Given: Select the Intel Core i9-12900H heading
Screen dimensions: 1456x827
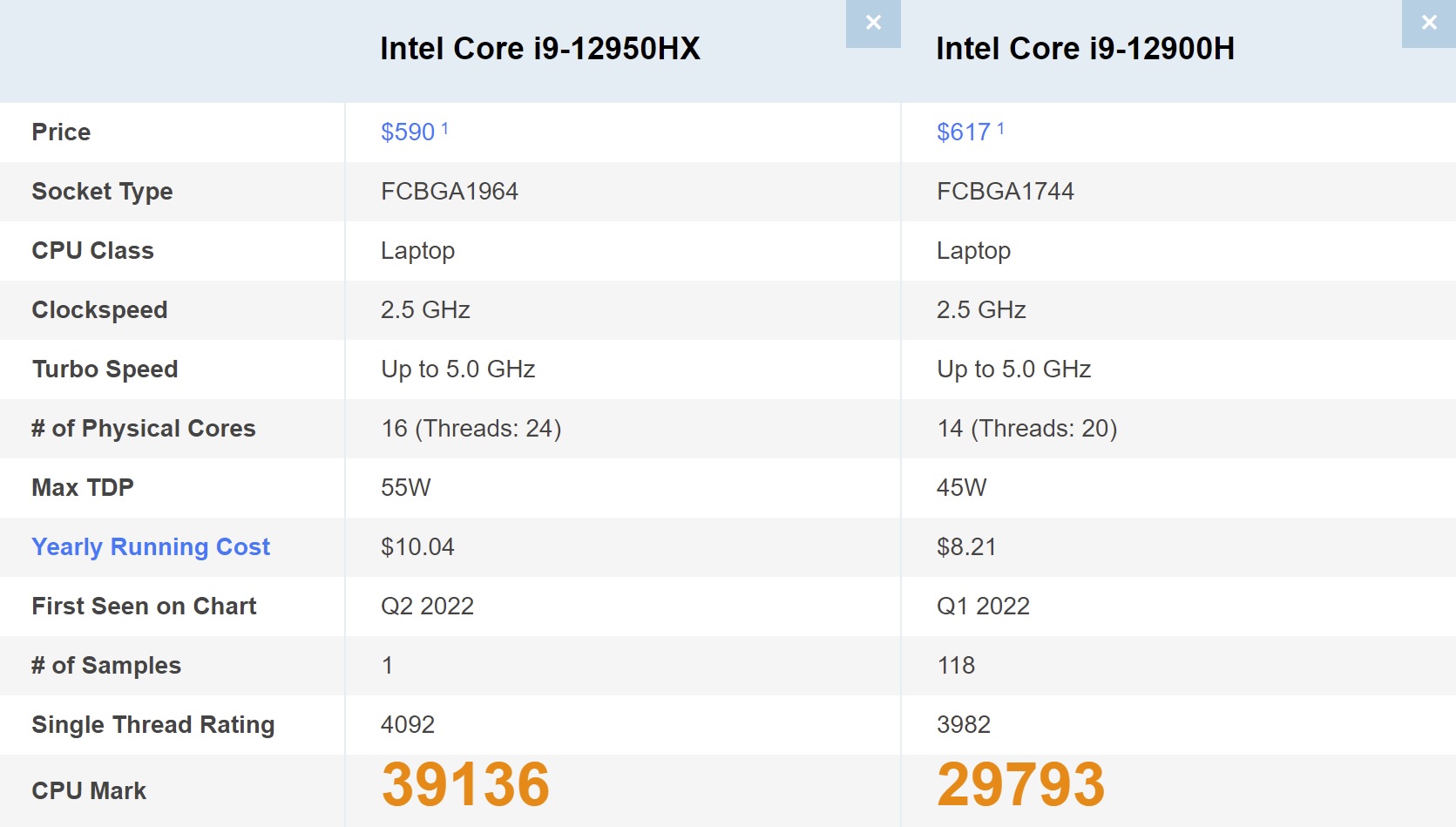Looking at the screenshot, I should pos(1086,49).
